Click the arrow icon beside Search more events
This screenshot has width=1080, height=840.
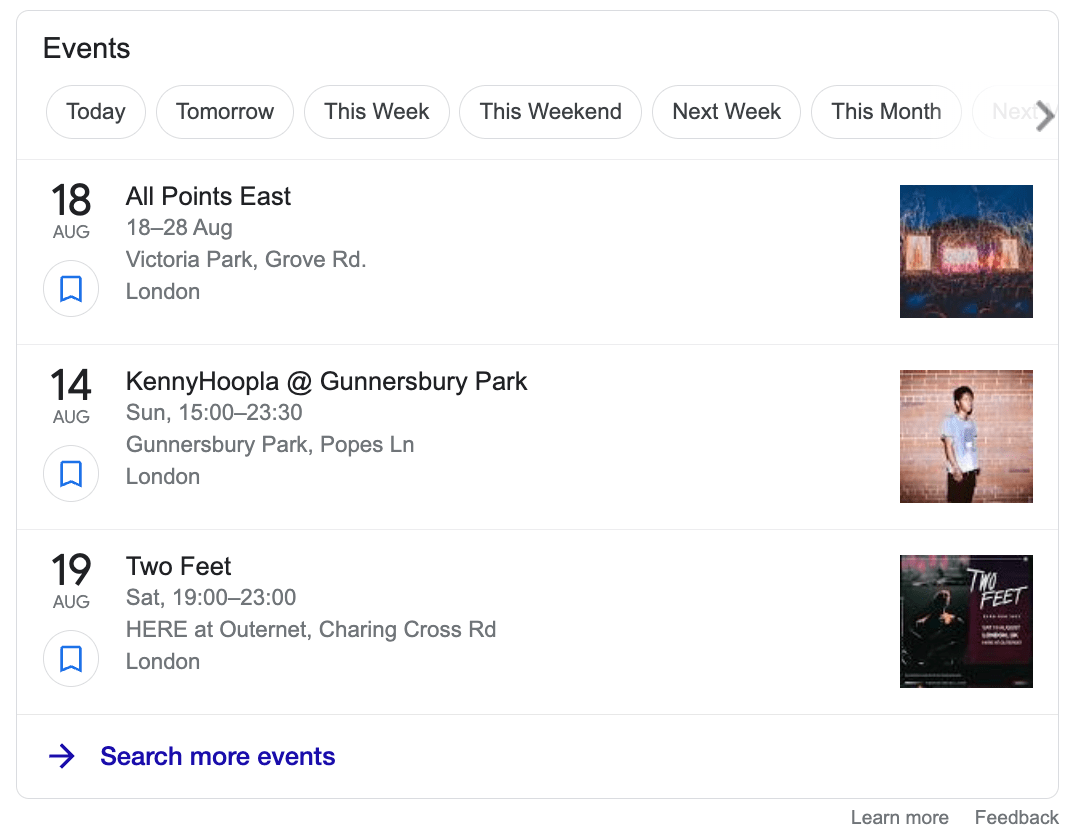(62, 757)
